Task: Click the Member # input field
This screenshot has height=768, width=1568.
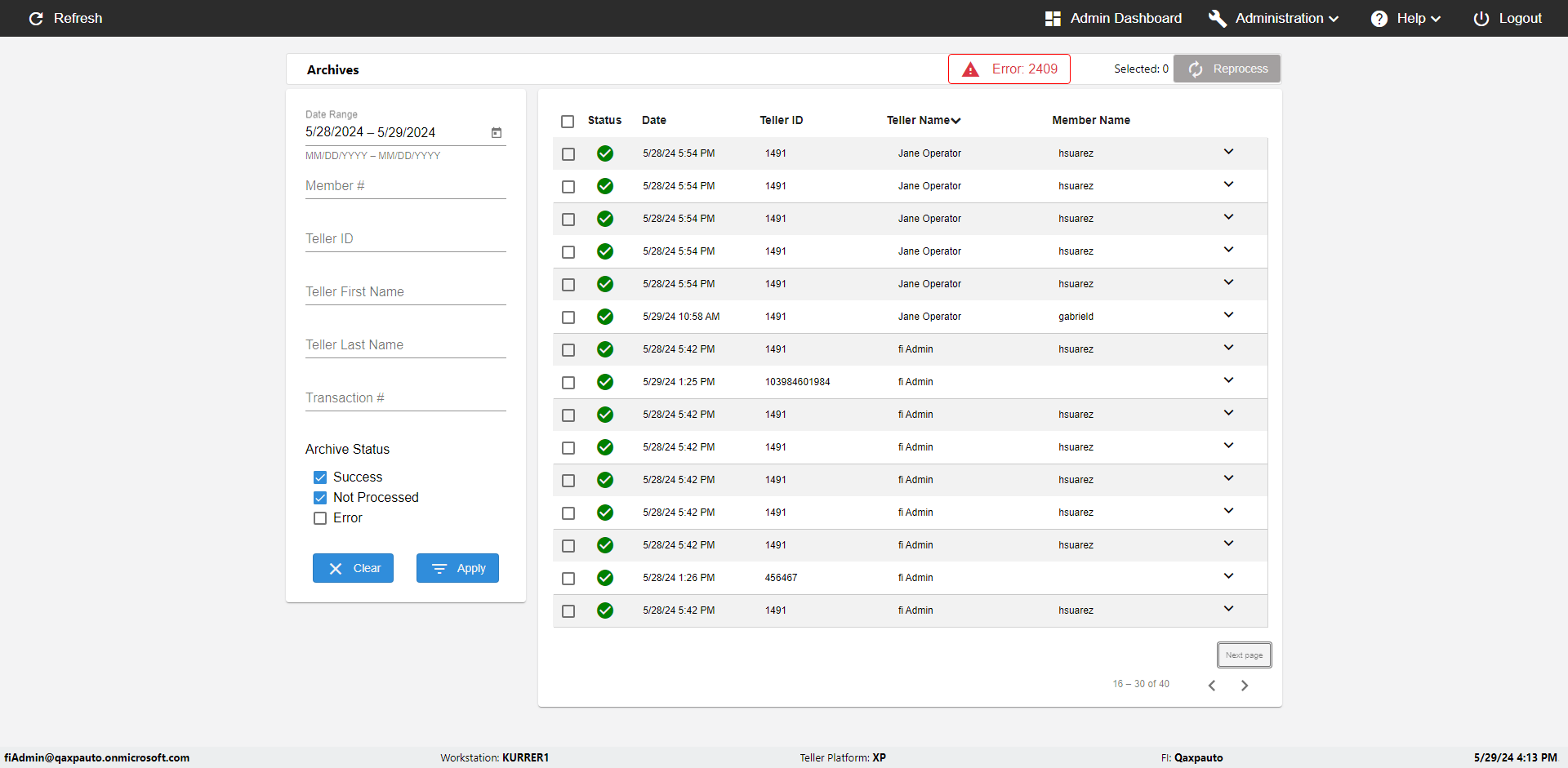Action: coord(405,186)
